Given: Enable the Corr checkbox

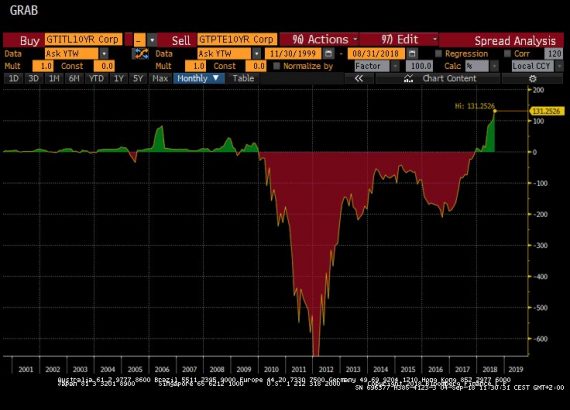Looking at the screenshot, I should click(x=507, y=53).
